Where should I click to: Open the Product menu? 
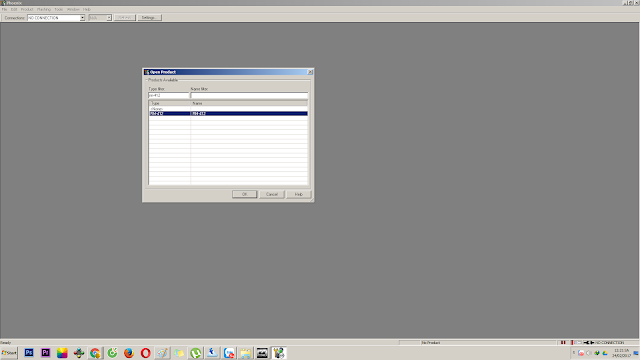tap(27, 9)
